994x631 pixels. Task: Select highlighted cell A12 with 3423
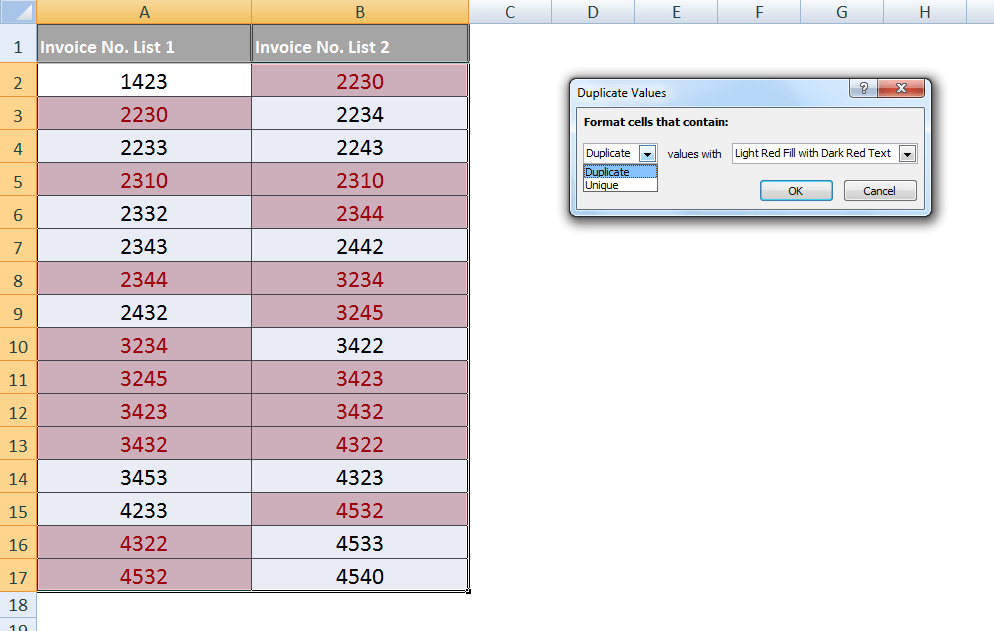(x=145, y=410)
